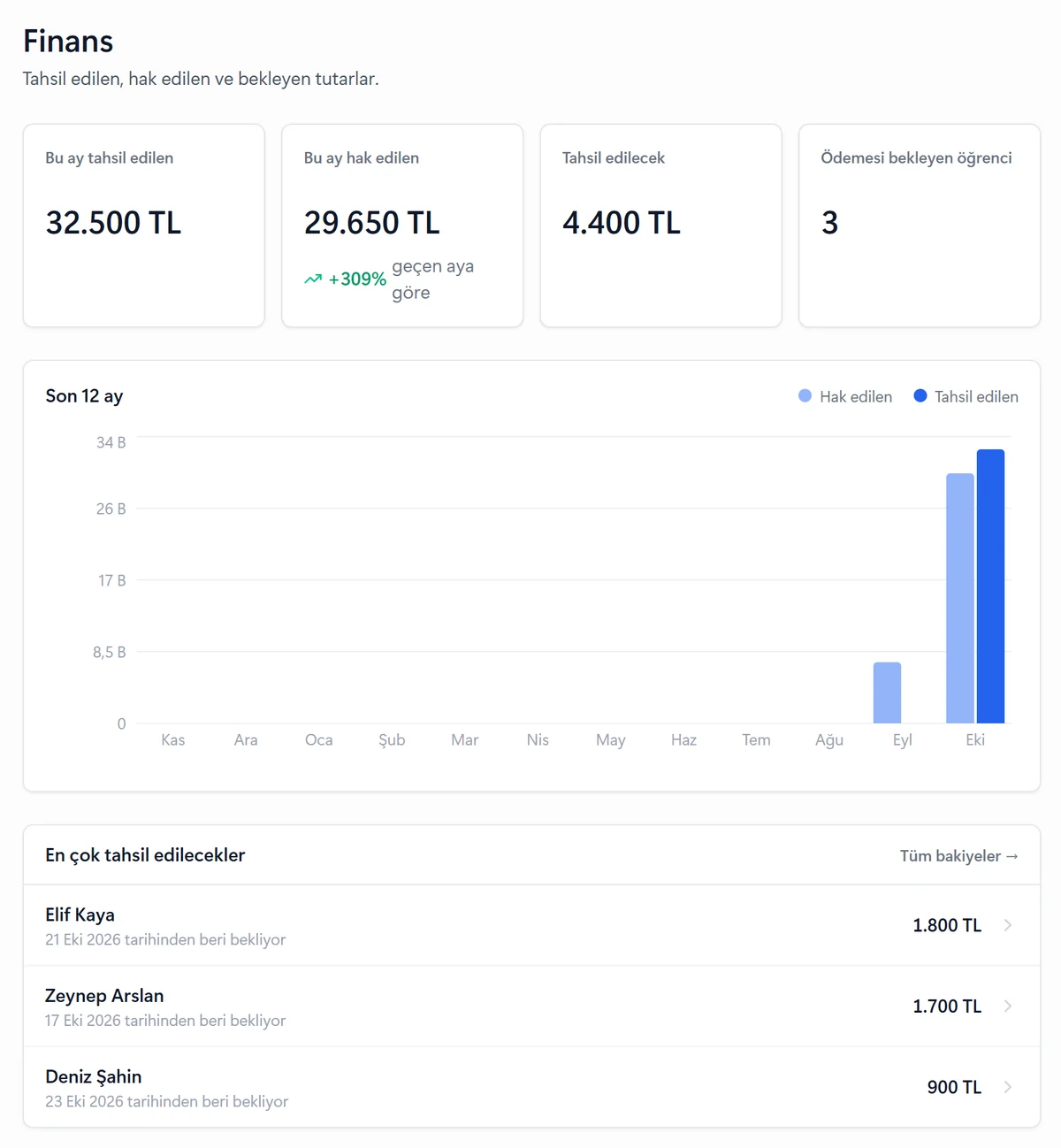Click the Ödemesi bekleyen öğrenci card label
1061x1148 pixels.
click(x=917, y=158)
